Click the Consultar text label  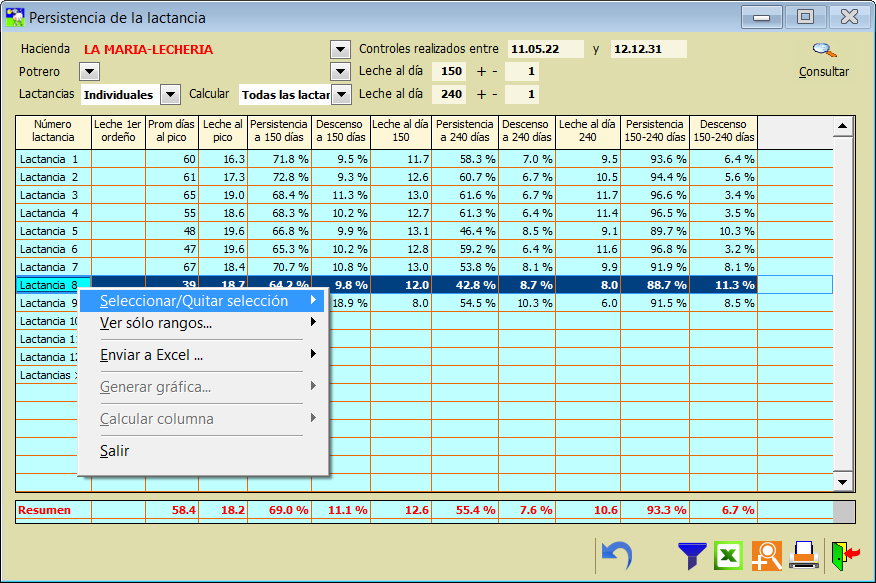pyautogui.click(x=823, y=72)
